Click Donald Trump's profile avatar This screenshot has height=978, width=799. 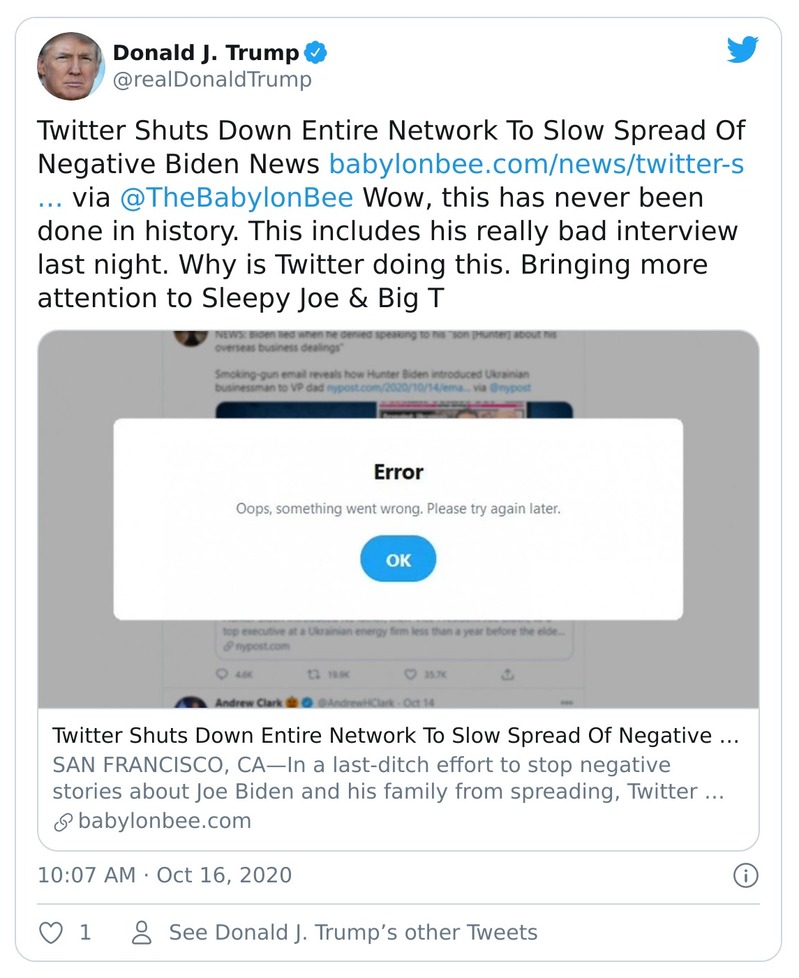click(70, 65)
